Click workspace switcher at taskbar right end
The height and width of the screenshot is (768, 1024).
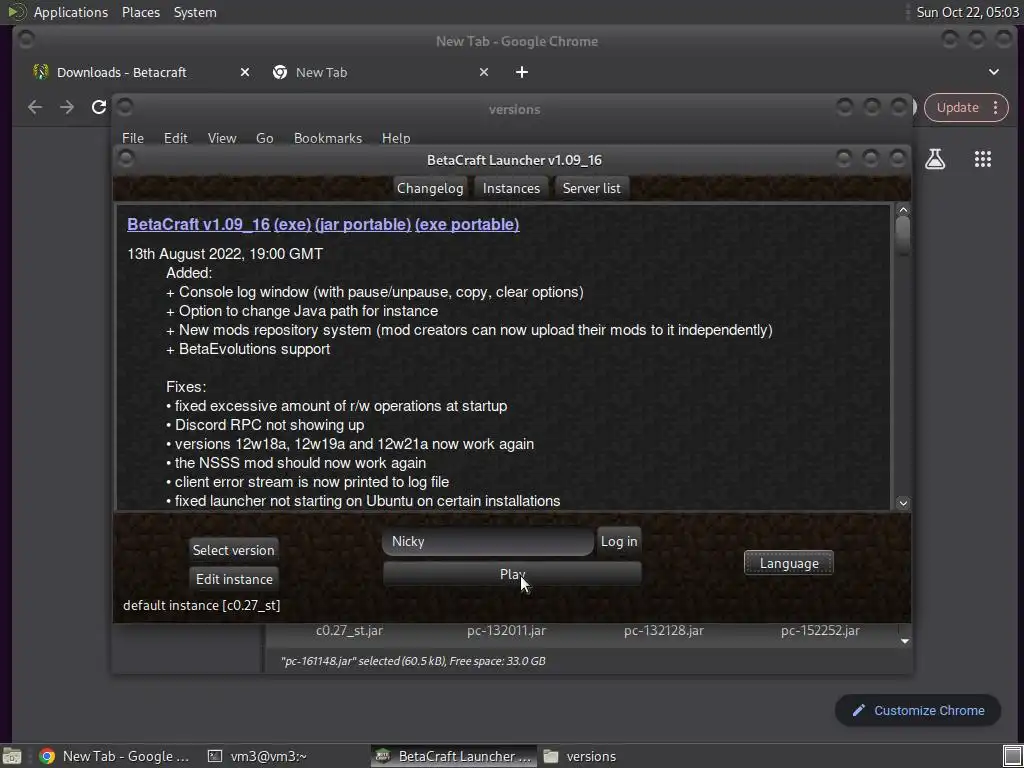coord(1012,756)
